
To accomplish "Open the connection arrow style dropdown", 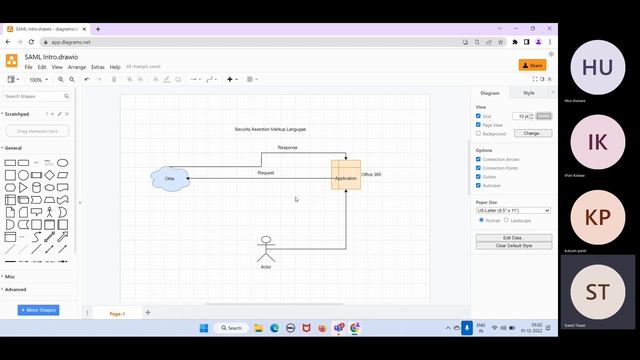I will tap(195, 80).
